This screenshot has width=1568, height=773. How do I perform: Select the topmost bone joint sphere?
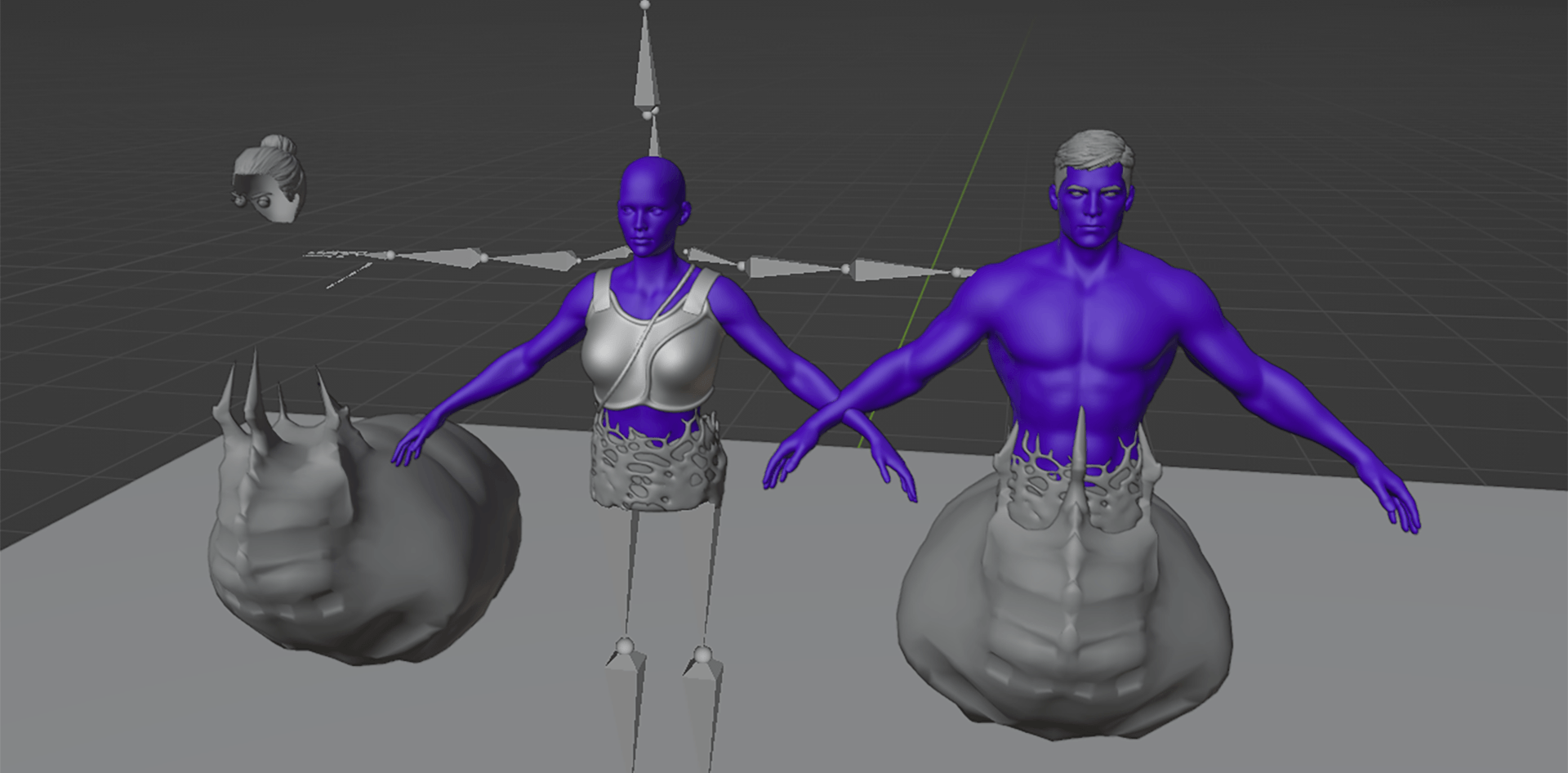[x=646, y=7]
